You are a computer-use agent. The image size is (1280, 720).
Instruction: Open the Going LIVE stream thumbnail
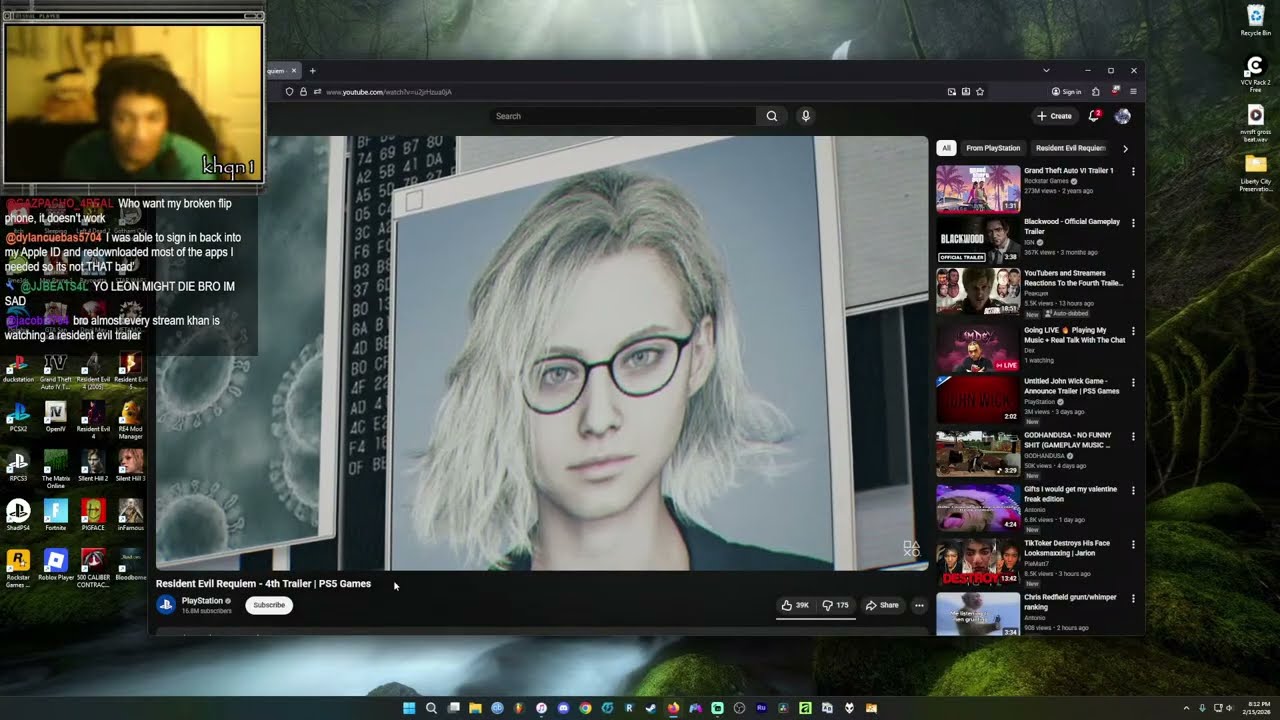tap(978, 347)
